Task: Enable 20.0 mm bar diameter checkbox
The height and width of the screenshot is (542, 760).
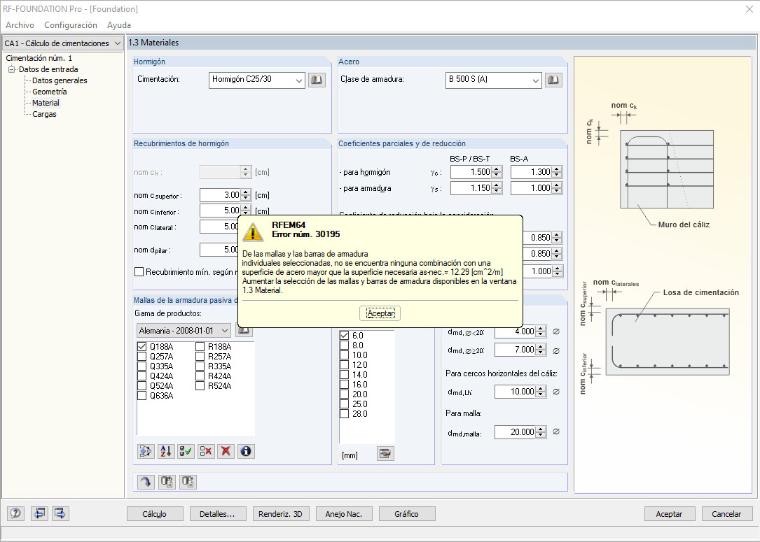Action: [344, 394]
